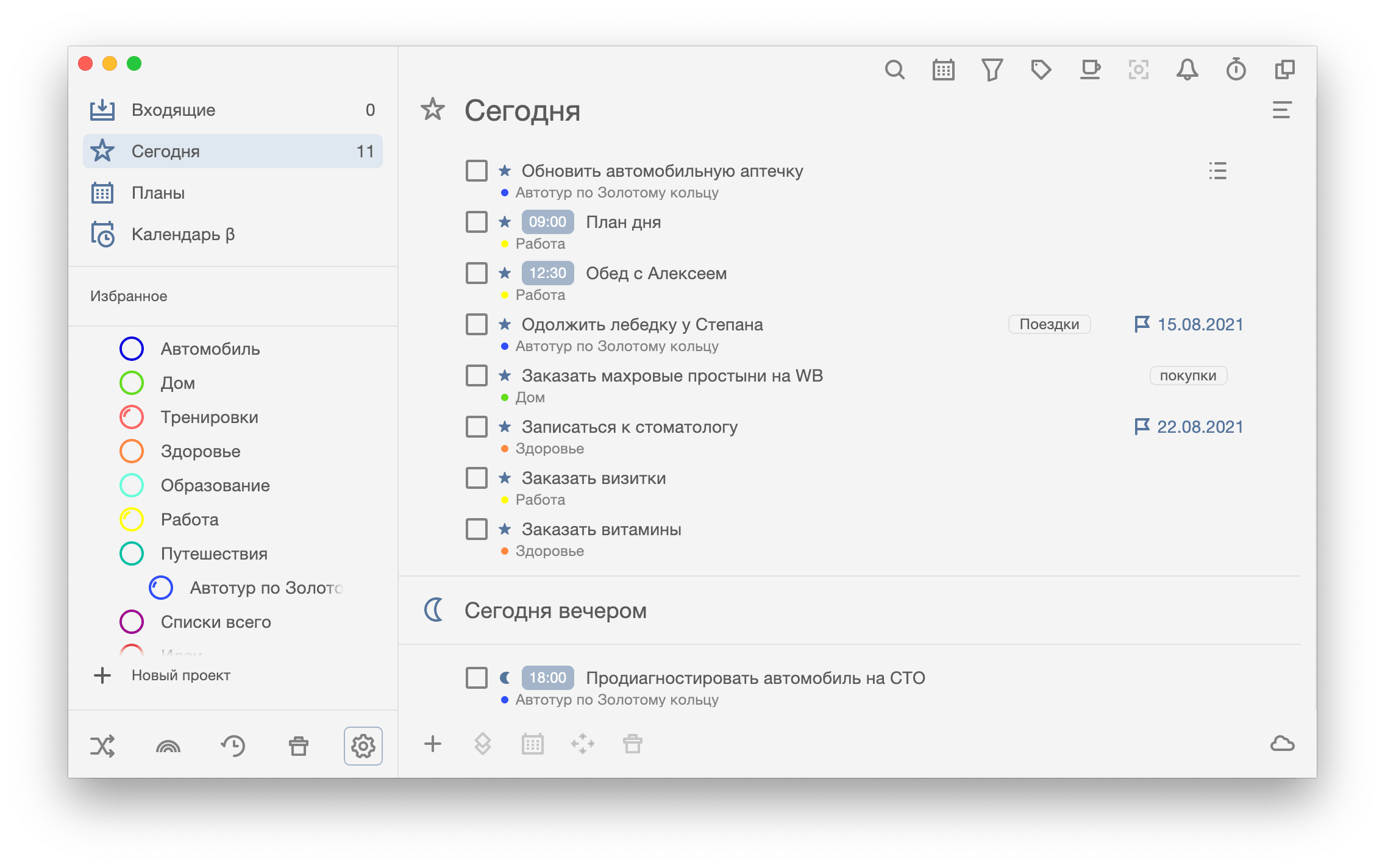Click the schedule calendar icon in bottom toolbar
Image resolution: width=1385 pixels, height=868 pixels.
[533, 744]
